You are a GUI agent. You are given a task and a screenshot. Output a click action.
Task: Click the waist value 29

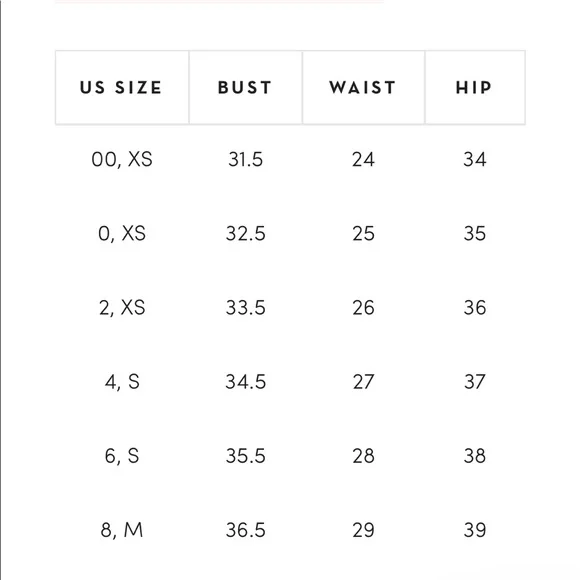(363, 530)
